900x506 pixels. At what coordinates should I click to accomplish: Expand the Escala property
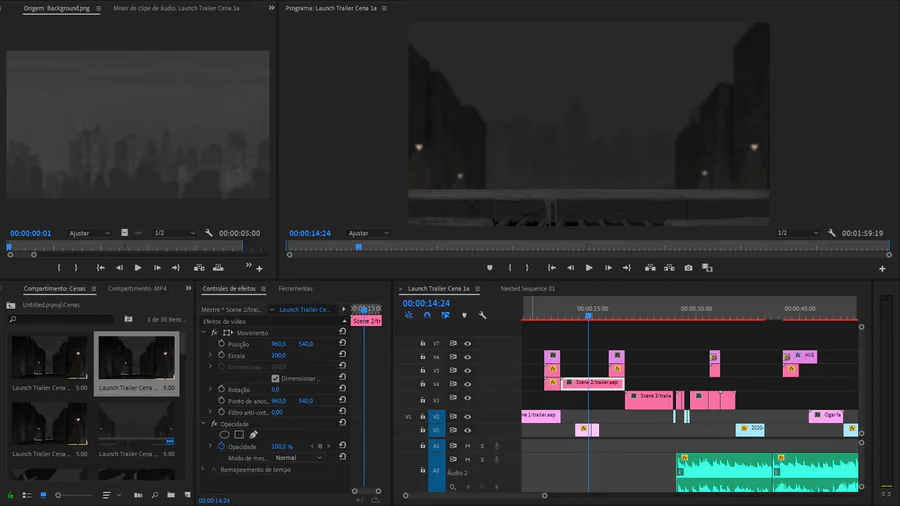210,355
